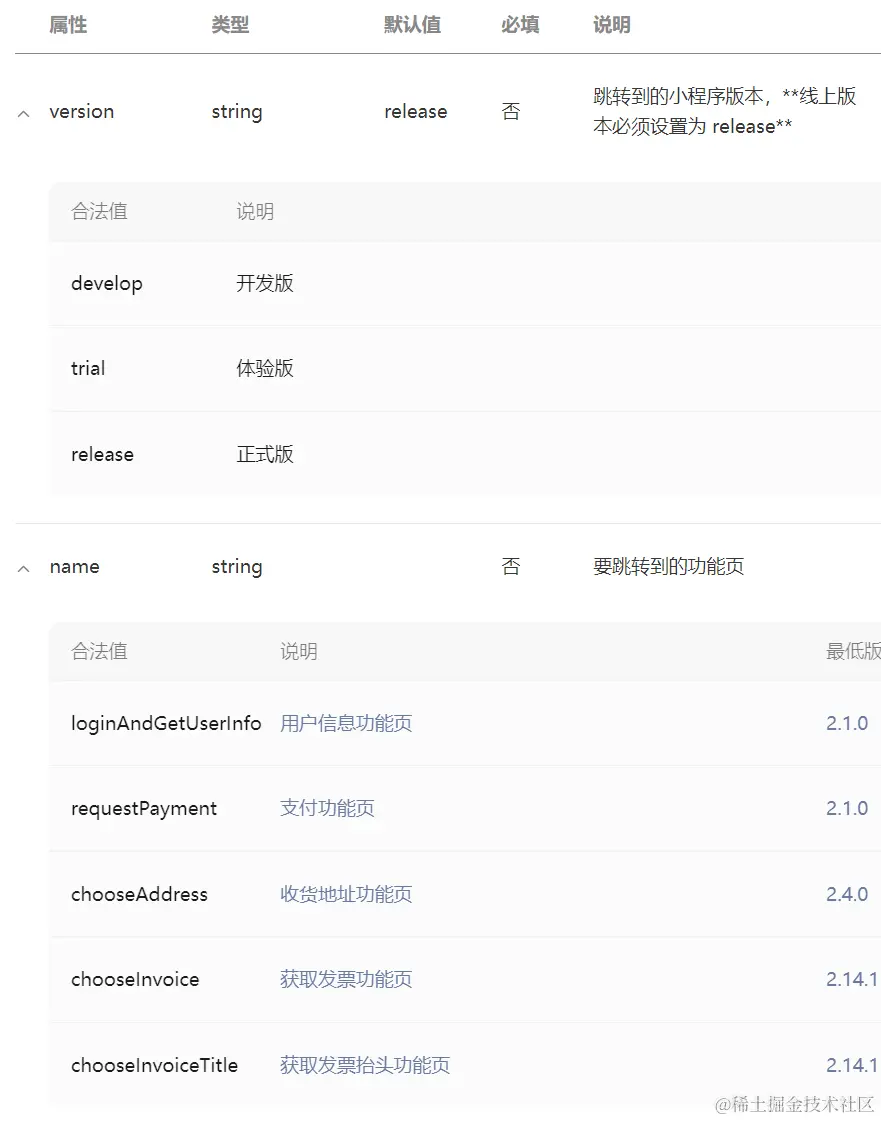The height and width of the screenshot is (1121, 881).
Task: Select the version property name
Action: pos(82,112)
